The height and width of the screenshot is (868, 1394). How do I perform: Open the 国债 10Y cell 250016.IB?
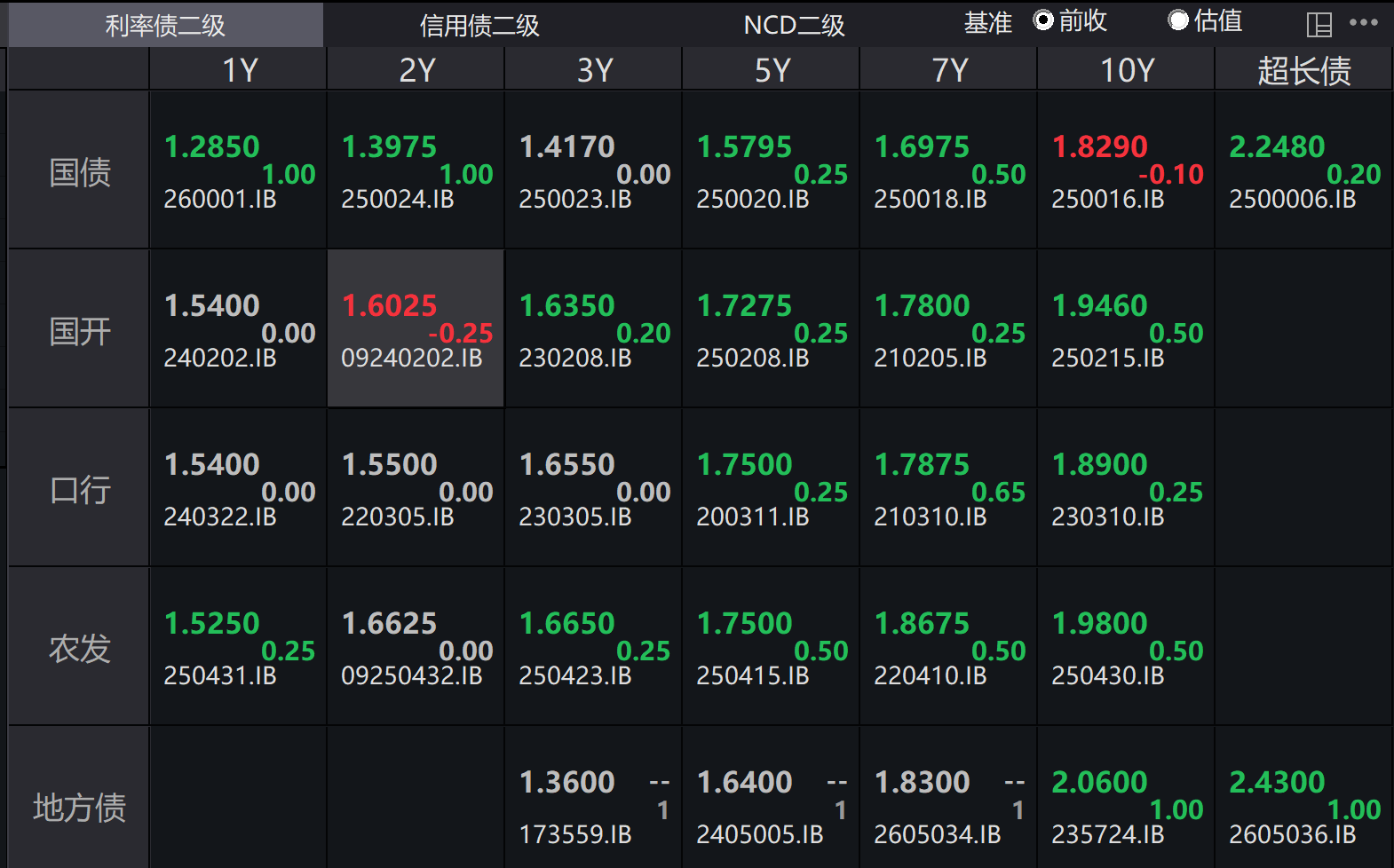(1126, 170)
